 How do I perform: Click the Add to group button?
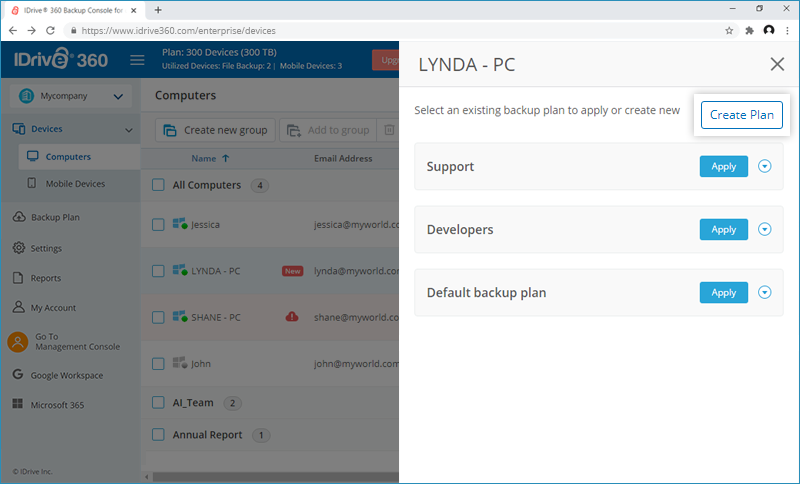click(328, 130)
